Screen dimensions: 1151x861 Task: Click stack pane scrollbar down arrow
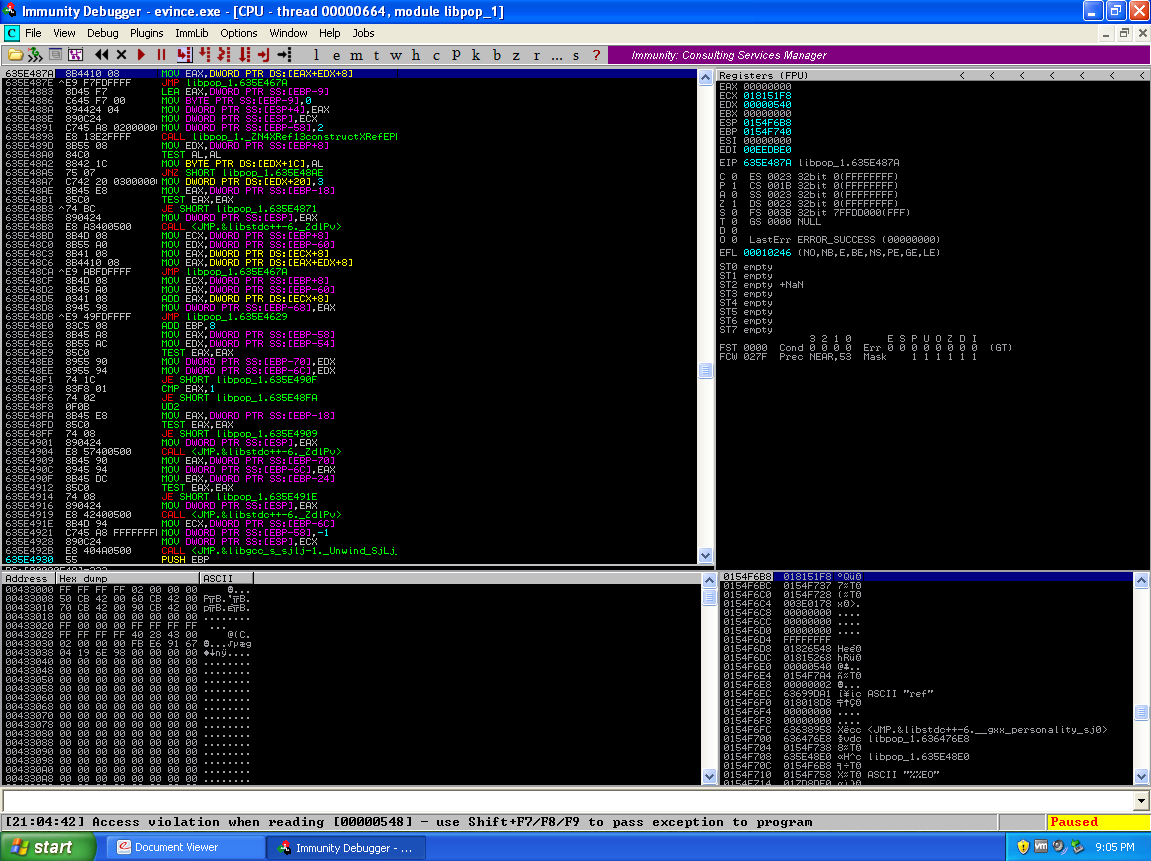pyautogui.click(x=1141, y=777)
